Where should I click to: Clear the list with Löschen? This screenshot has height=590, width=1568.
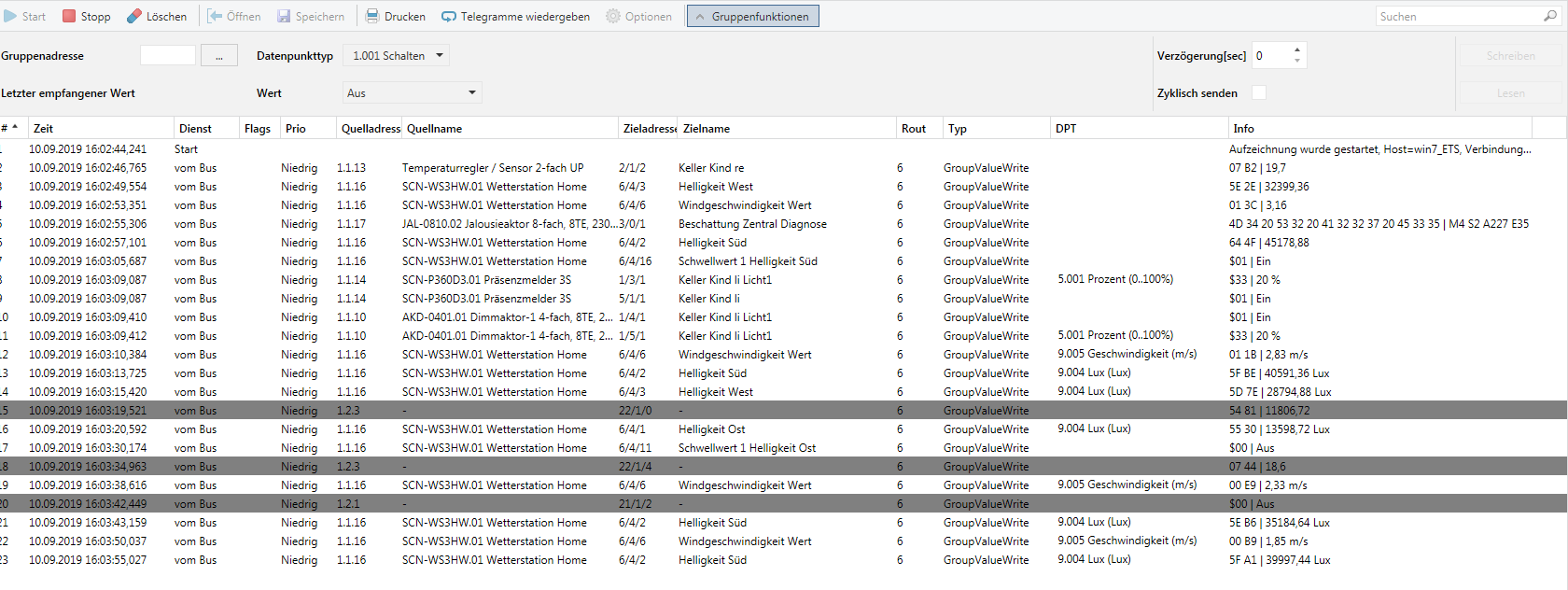[156, 16]
